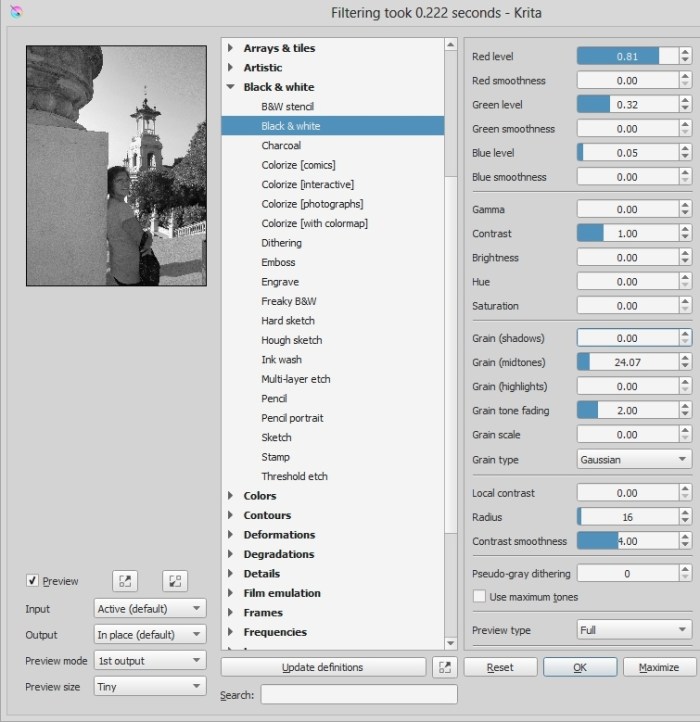
Task: Collapse the Black & white category
Action: click(x=231, y=87)
